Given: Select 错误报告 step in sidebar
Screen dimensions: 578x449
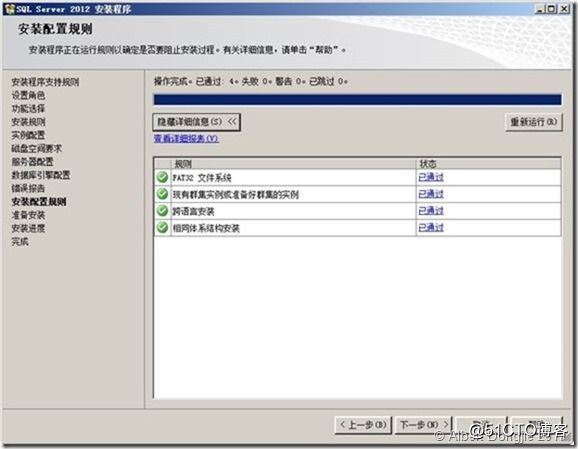Looking at the screenshot, I should click(28, 188).
